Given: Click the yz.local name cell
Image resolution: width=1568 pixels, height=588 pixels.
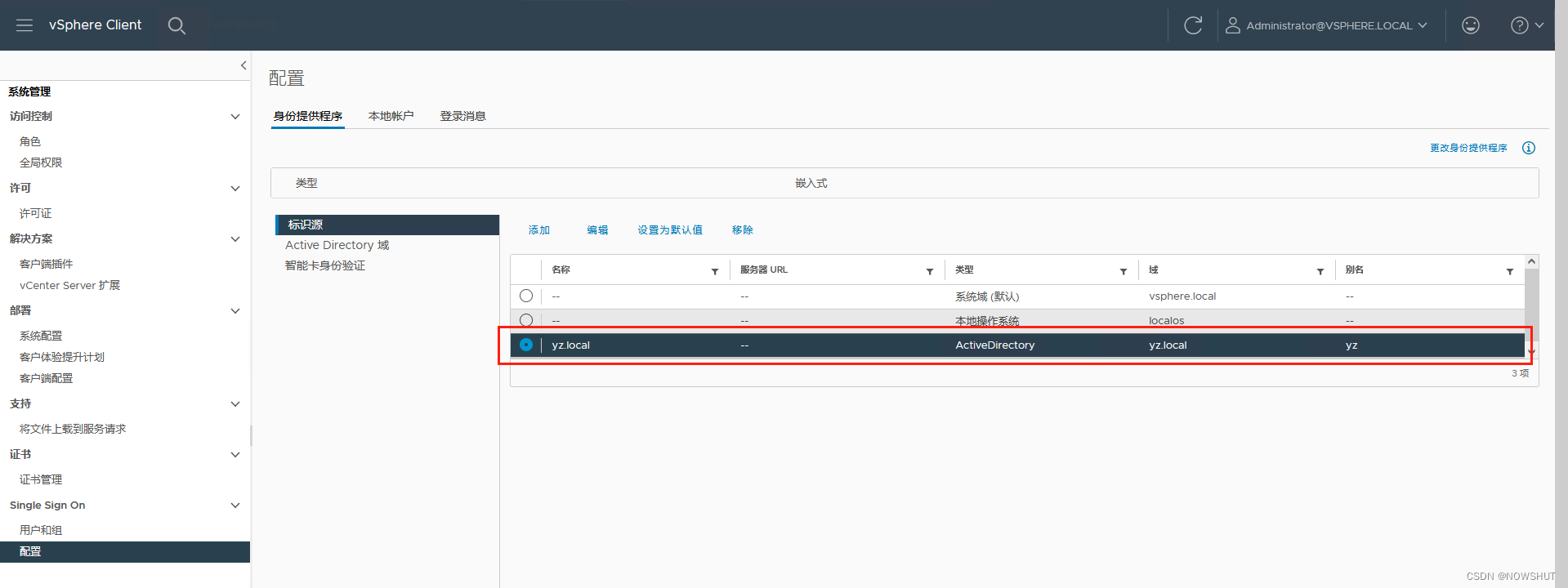Looking at the screenshot, I should (x=571, y=345).
